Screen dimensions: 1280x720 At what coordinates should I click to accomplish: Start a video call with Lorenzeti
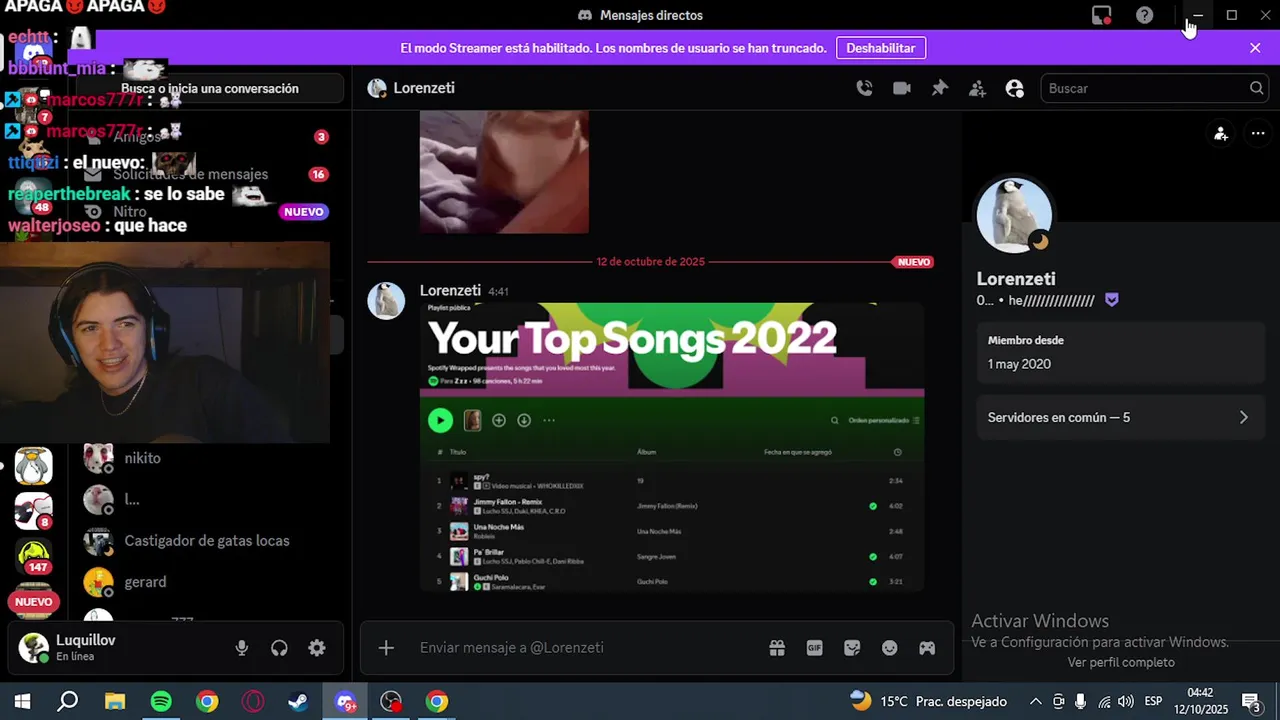coord(902,88)
